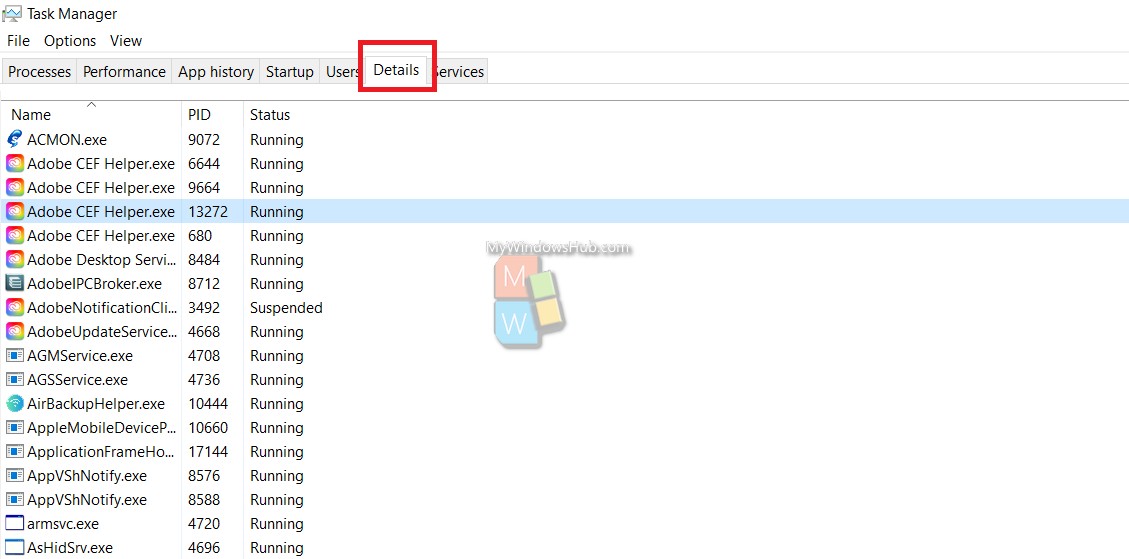Click the AirBackupHelper.exe icon

point(14,404)
